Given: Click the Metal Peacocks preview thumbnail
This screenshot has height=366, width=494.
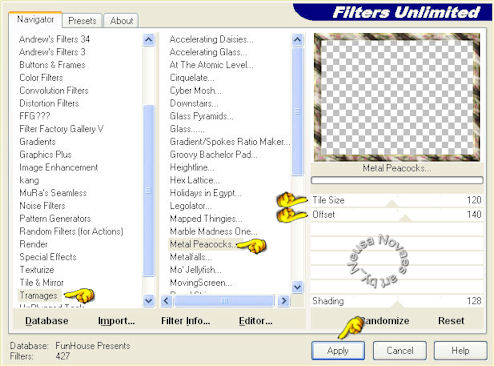Looking at the screenshot, I should pos(397,97).
